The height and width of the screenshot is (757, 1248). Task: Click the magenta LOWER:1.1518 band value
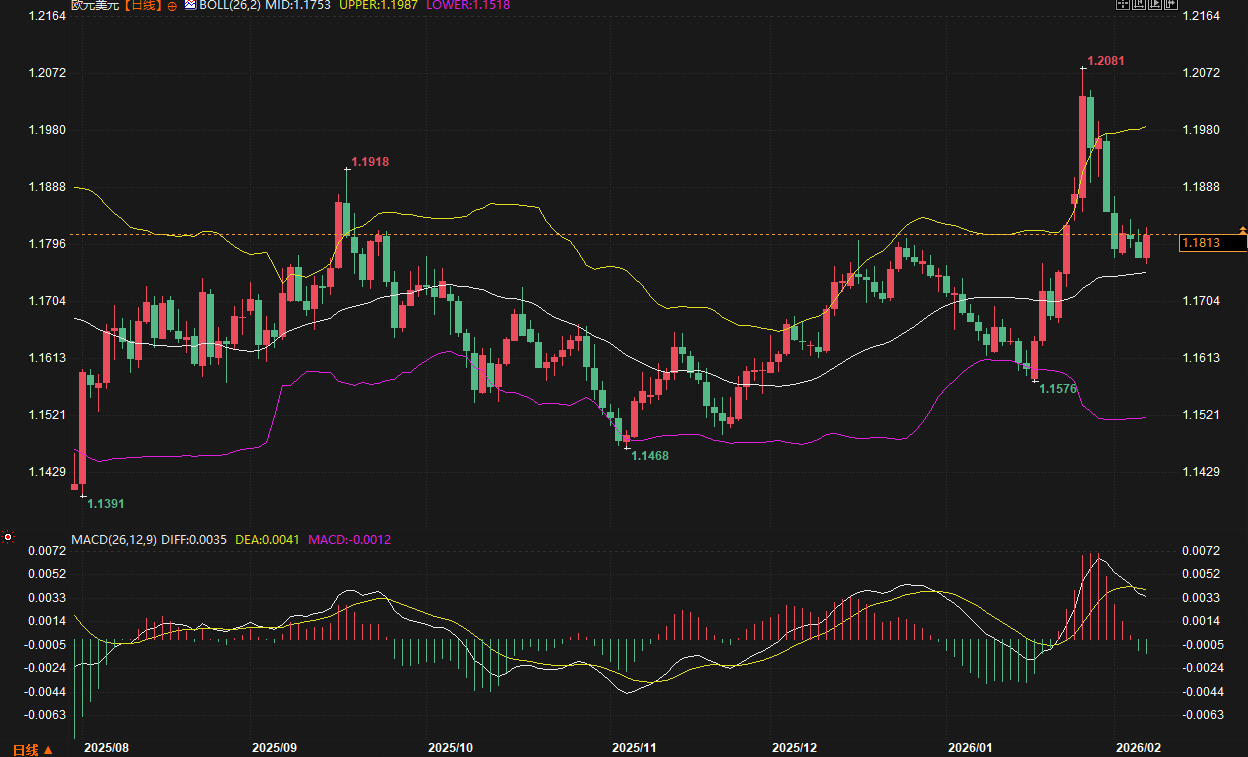[468, 5]
